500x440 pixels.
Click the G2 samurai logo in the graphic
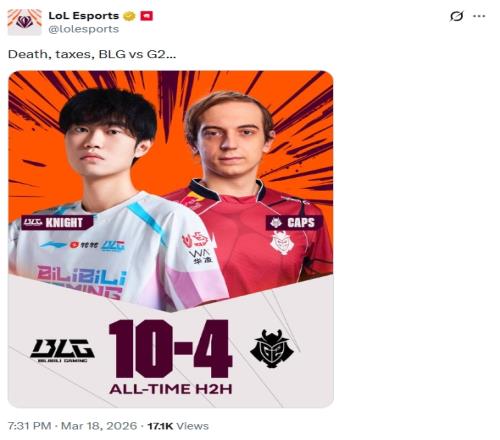point(272,348)
